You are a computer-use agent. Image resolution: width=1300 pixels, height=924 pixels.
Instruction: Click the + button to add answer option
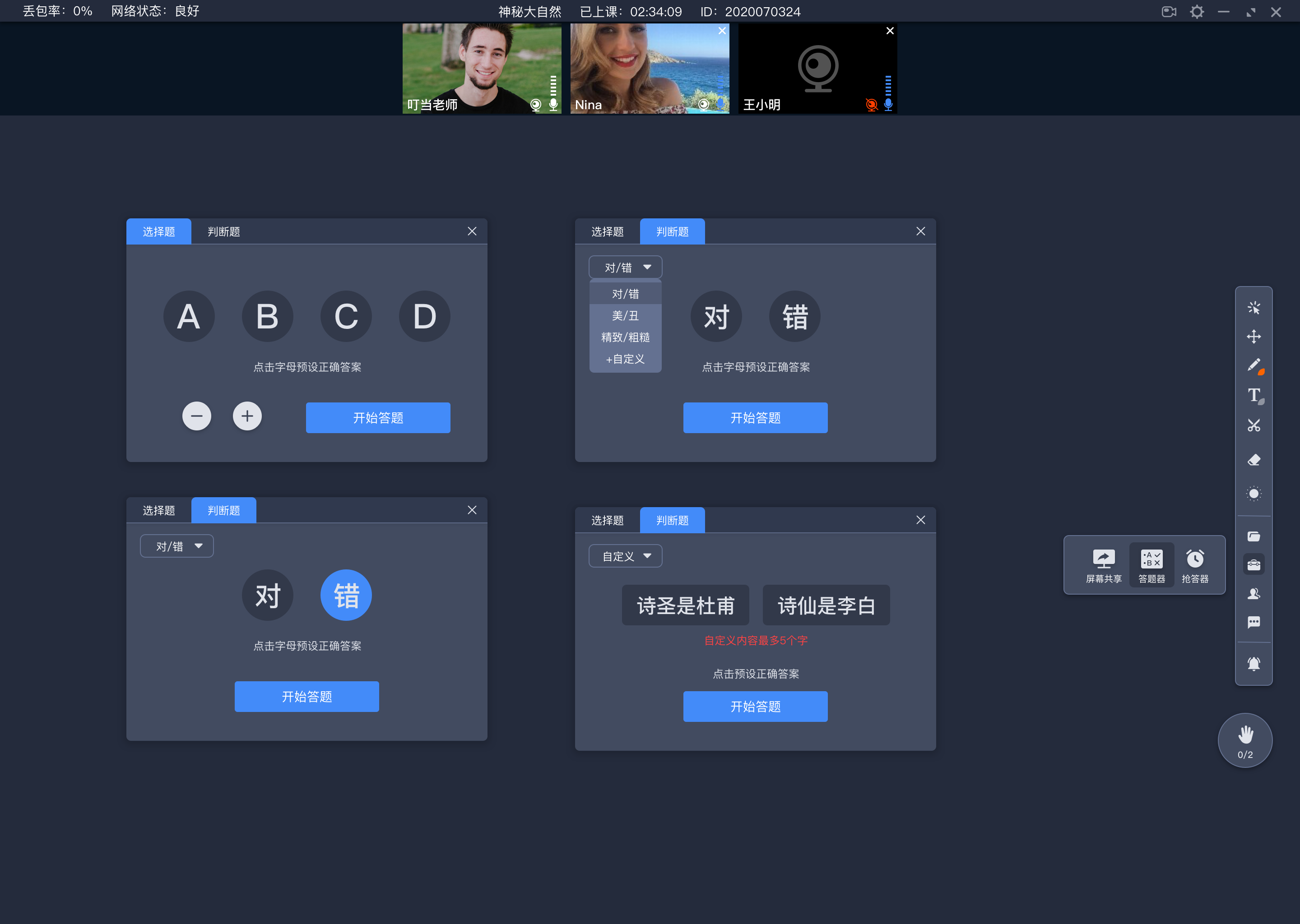point(247,417)
